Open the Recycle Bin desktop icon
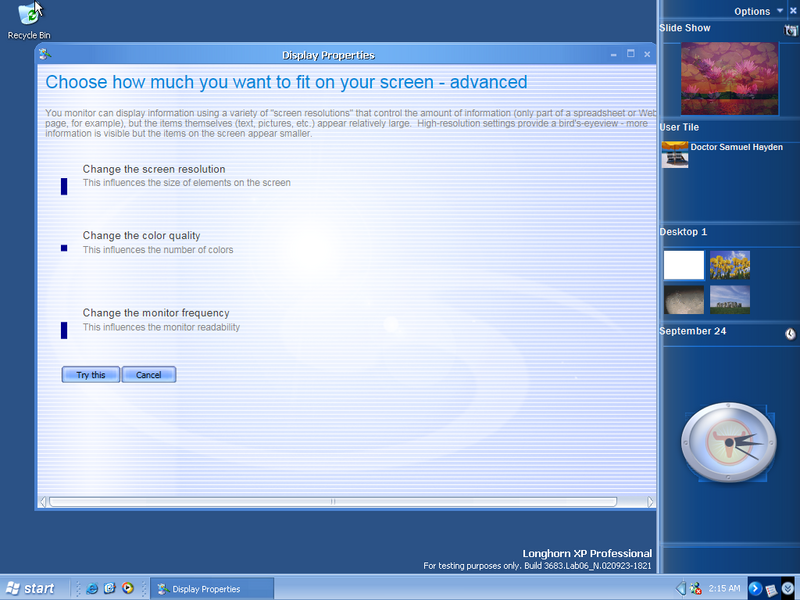800x600 pixels. pyautogui.click(x=29, y=20)
